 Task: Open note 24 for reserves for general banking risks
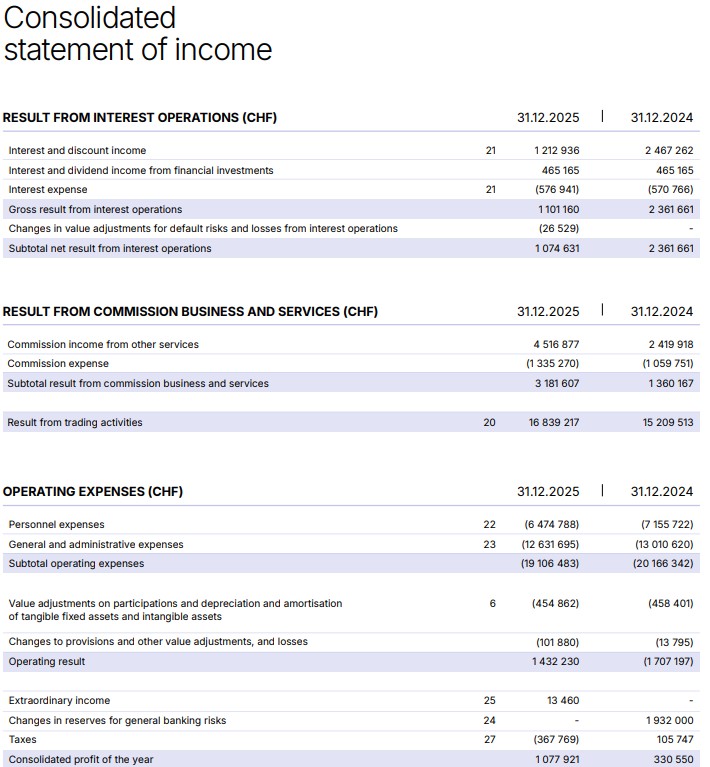(x=489, y=720)
